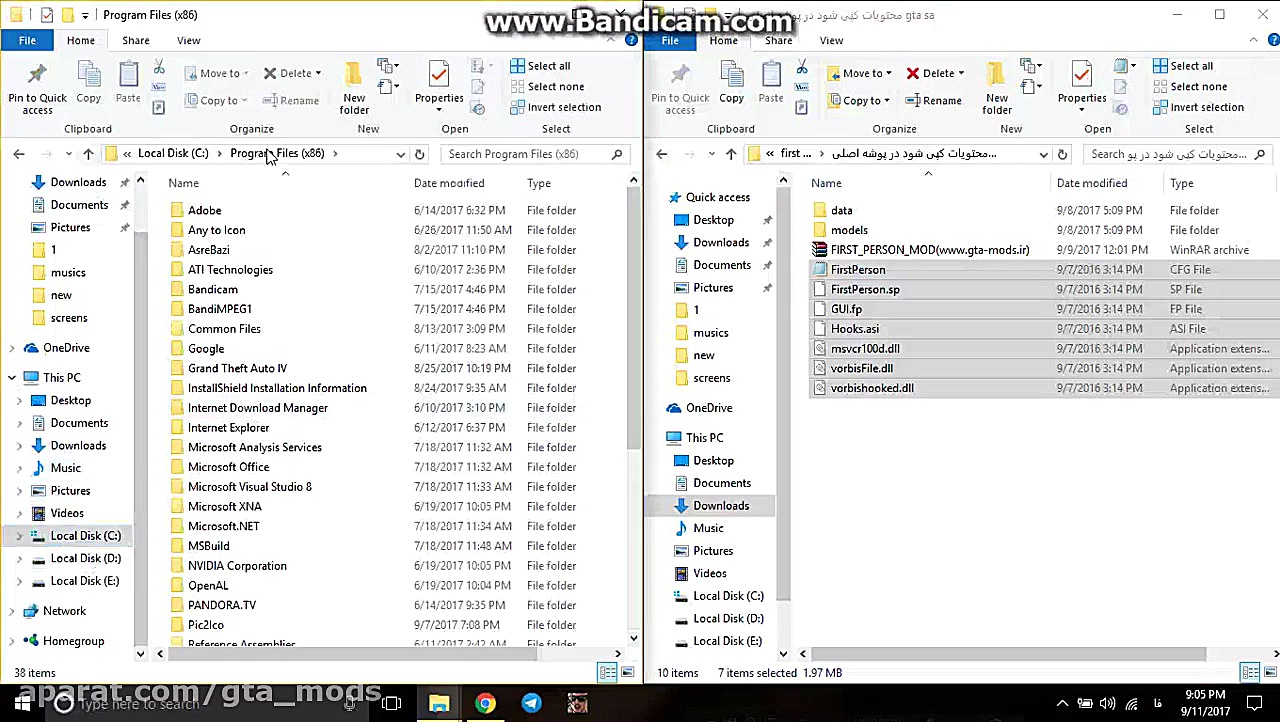Image resolution: width=1280 pixels, height=722 pixels.
Task: Open File tab in Program Files window
Action: (x=27, y=40)
